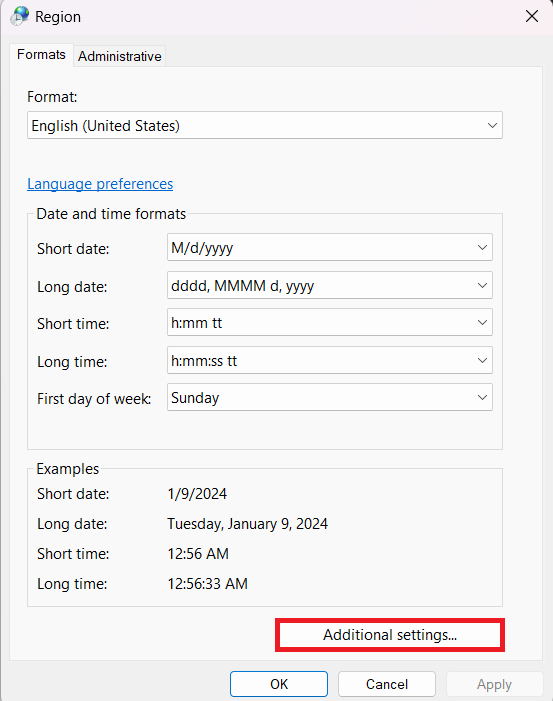Select the Formats tab
Viewport: 553px width, 701px height.
41,55
